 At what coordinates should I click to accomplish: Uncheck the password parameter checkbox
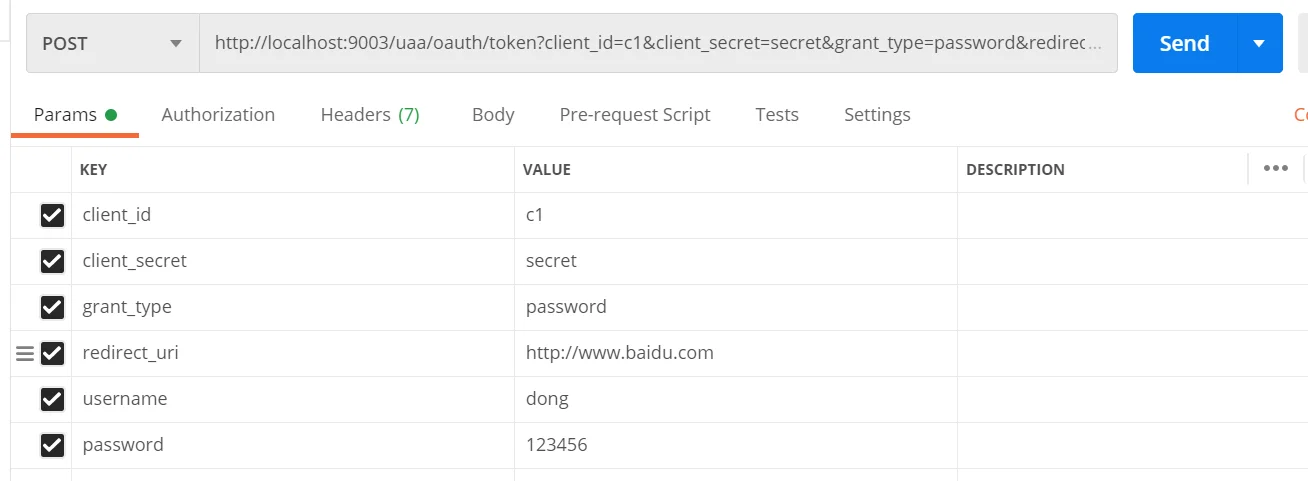[x=52, y=445]
